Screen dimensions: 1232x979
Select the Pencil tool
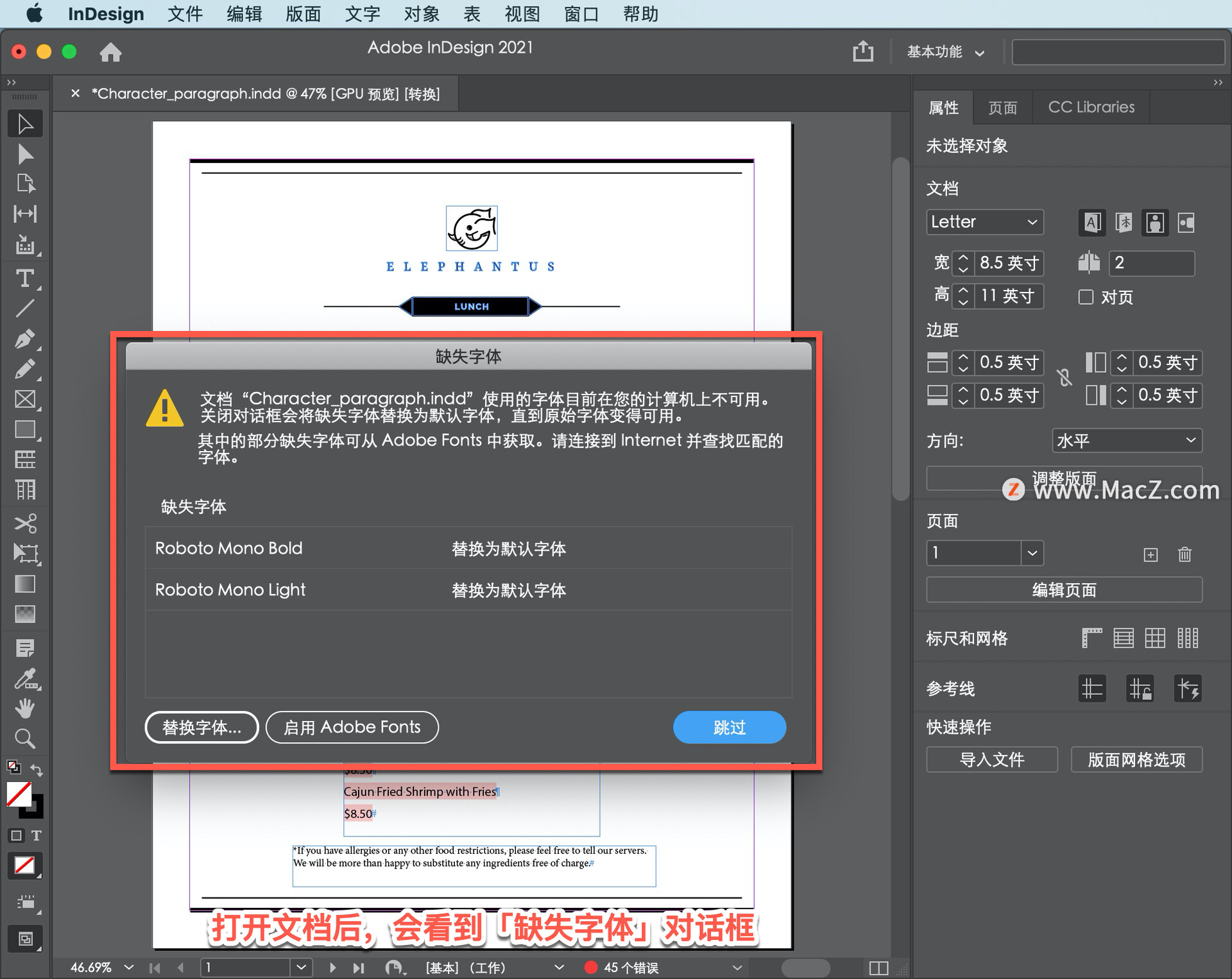click(x=25, y=370)
